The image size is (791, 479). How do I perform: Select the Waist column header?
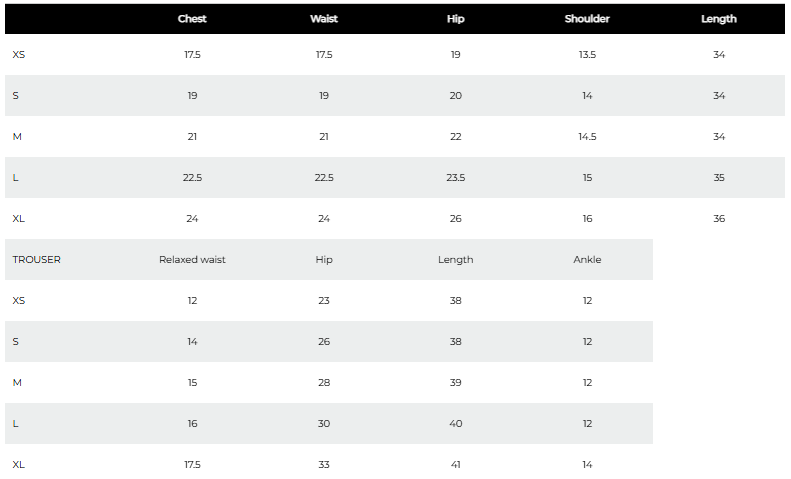[x=324, y=19]
